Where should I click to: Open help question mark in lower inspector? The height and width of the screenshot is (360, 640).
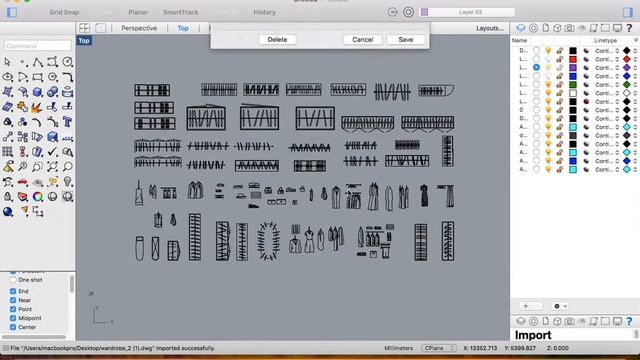coord(629,321)
